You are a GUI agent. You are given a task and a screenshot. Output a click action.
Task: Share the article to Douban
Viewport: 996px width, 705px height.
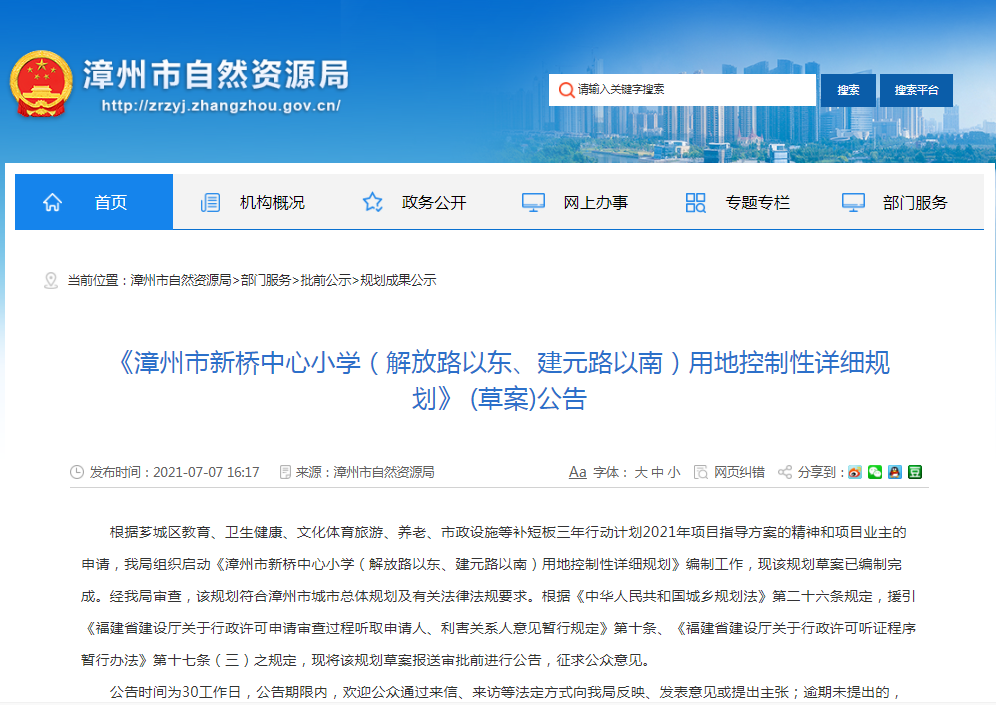tap(914, 472)
